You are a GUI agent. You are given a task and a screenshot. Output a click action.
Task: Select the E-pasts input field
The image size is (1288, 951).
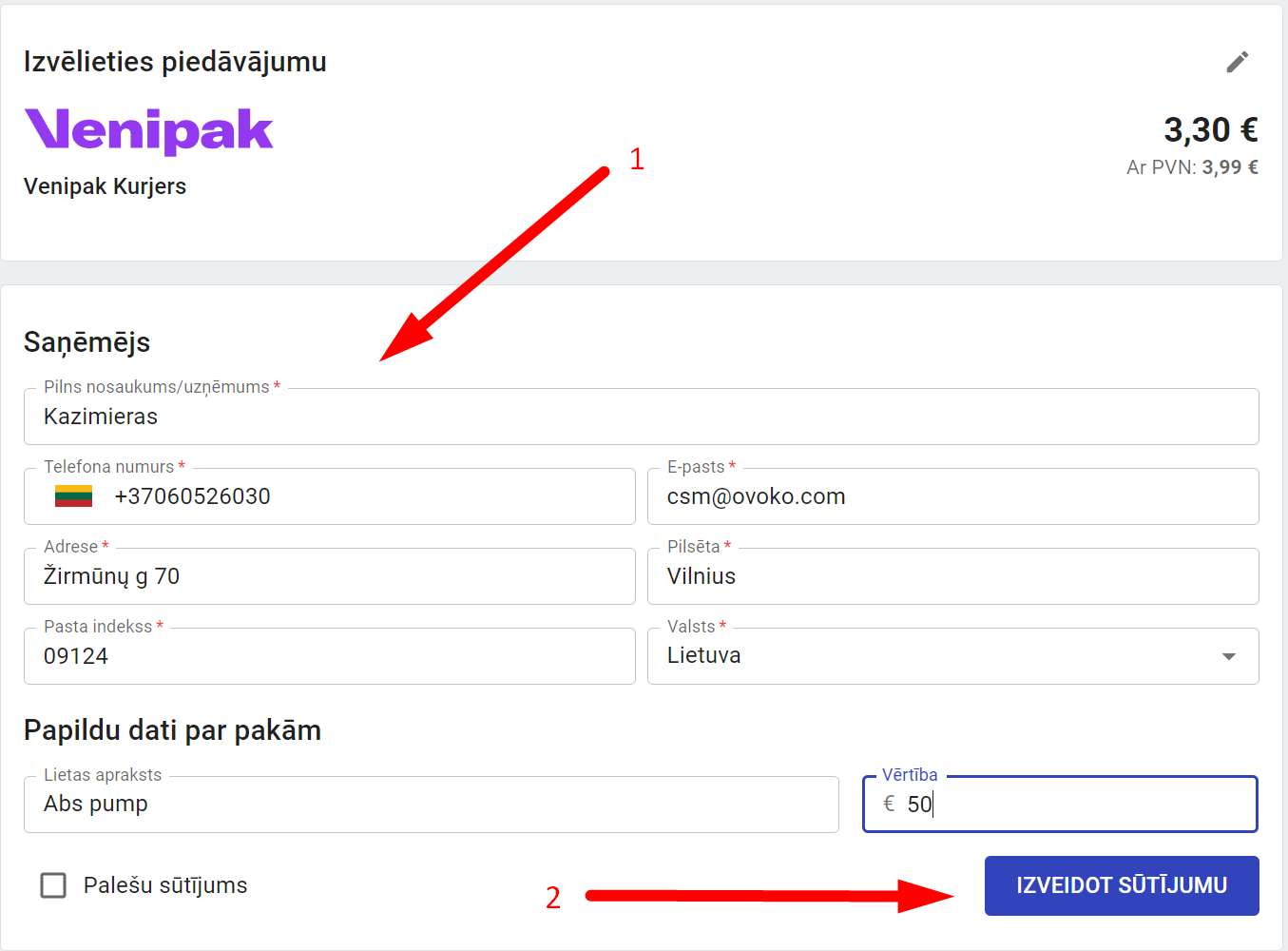coord(952,496)
